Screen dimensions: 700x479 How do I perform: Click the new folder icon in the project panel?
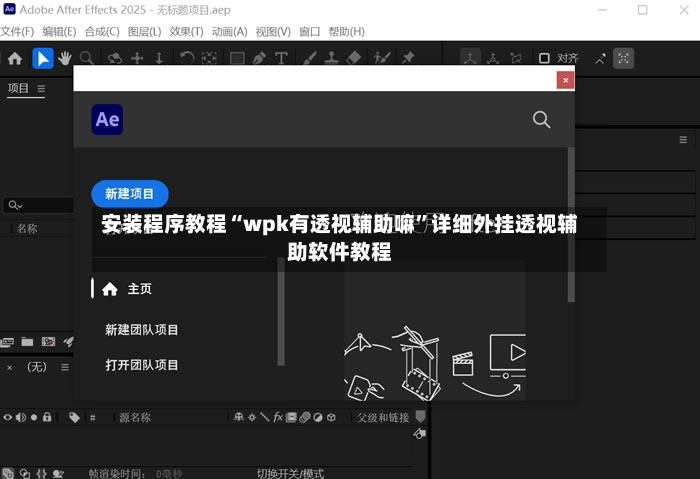[x=27, y=342]
